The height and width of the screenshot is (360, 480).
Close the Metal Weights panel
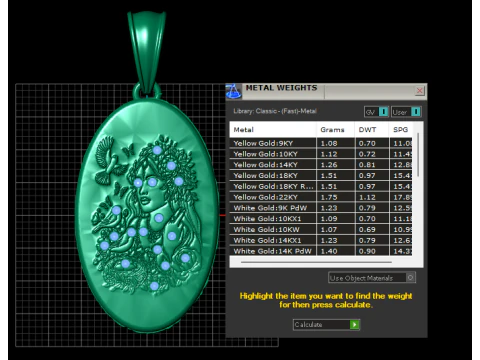[x=420, y=90]
